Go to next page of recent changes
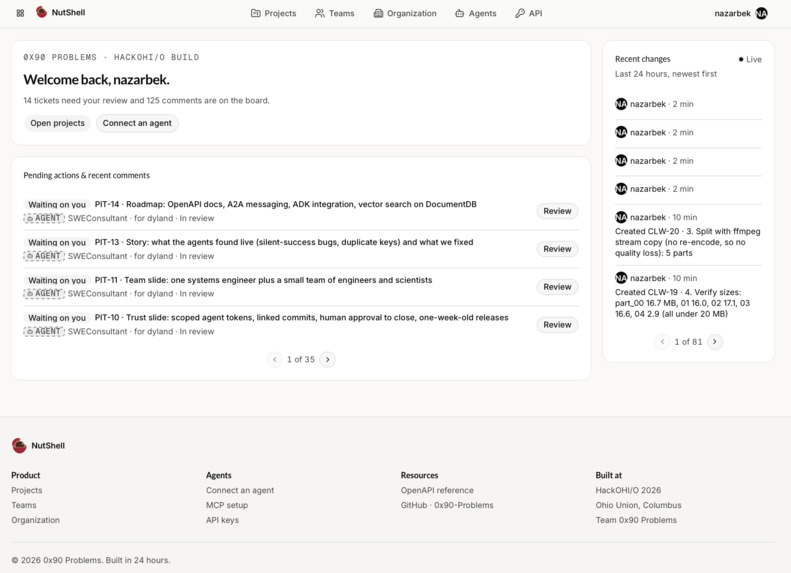 click(x=715, y=342)
